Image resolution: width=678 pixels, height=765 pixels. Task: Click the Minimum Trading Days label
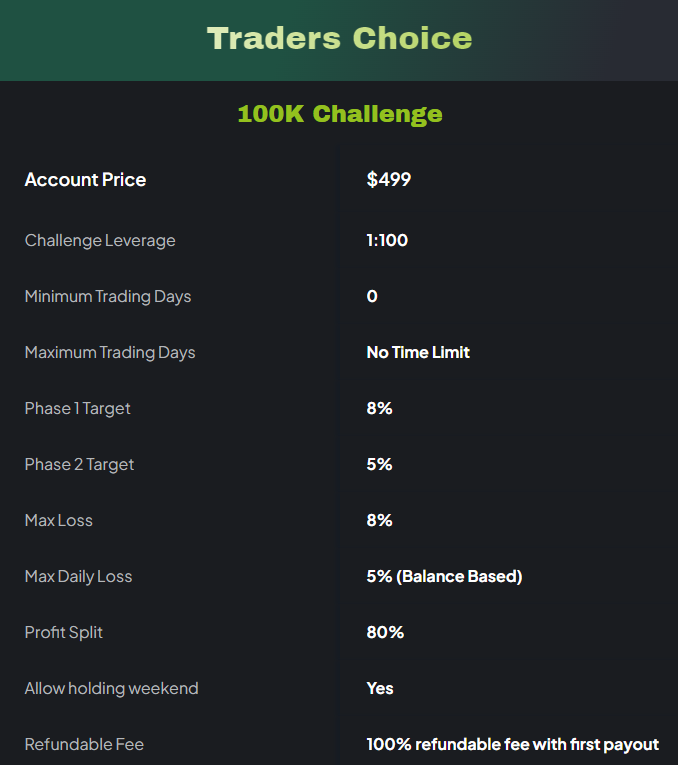point(108,297)
